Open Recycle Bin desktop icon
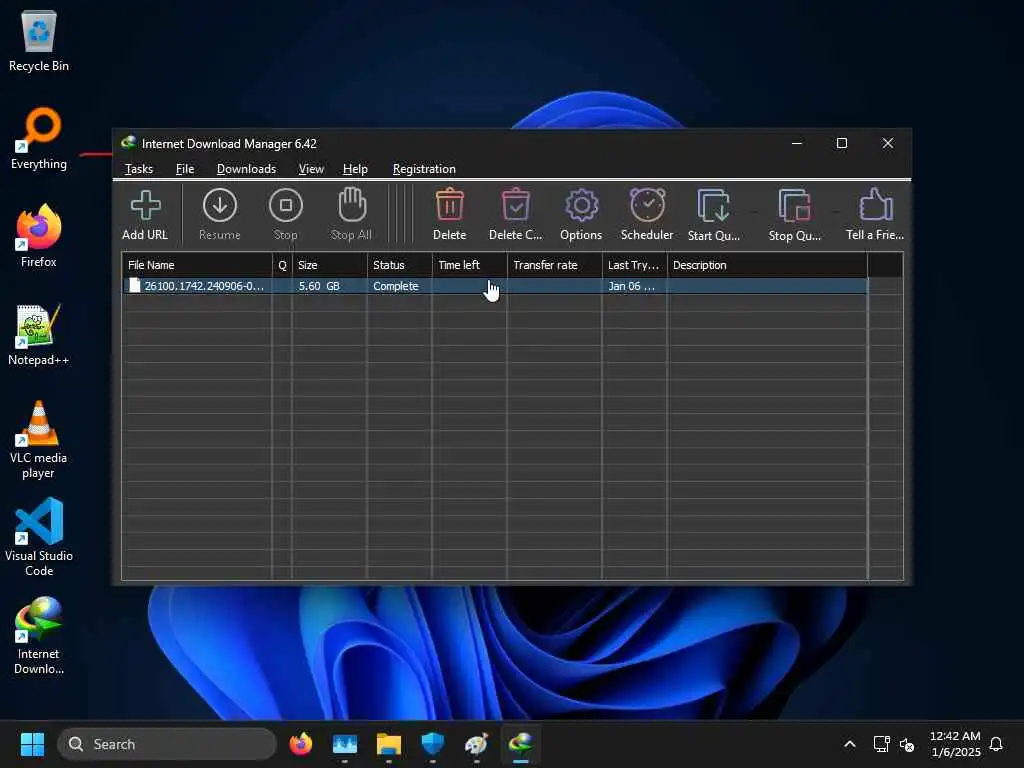The height and width of the screenshot is (768, 1024). click(39, 41)
